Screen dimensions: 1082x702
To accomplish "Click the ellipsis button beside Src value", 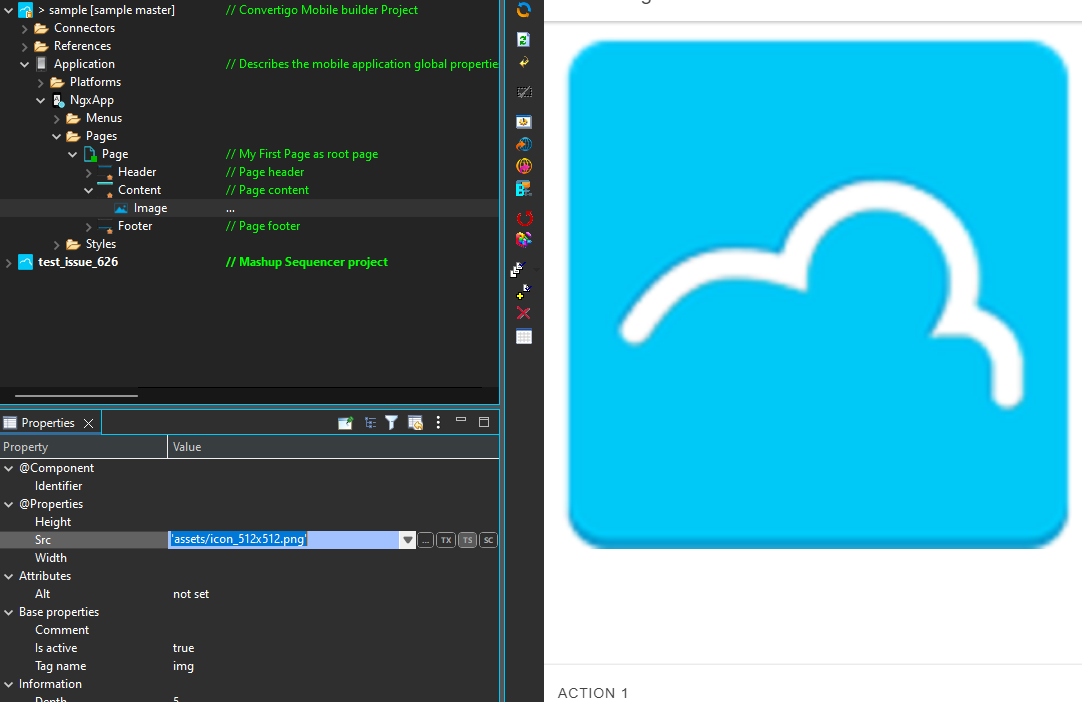I will 426,540.
